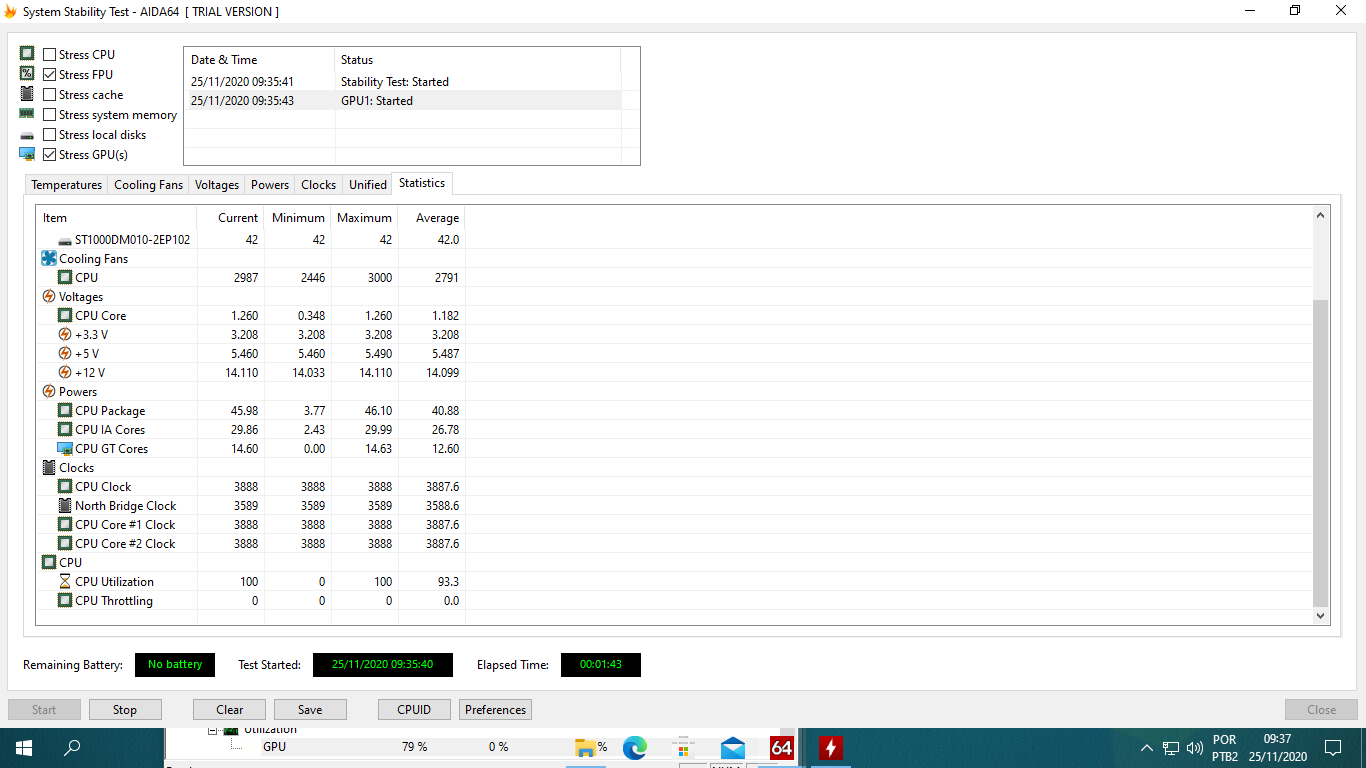Open Microsoft Edge from the taskbar
The image size is (1366, 768).
pos(635,747)
